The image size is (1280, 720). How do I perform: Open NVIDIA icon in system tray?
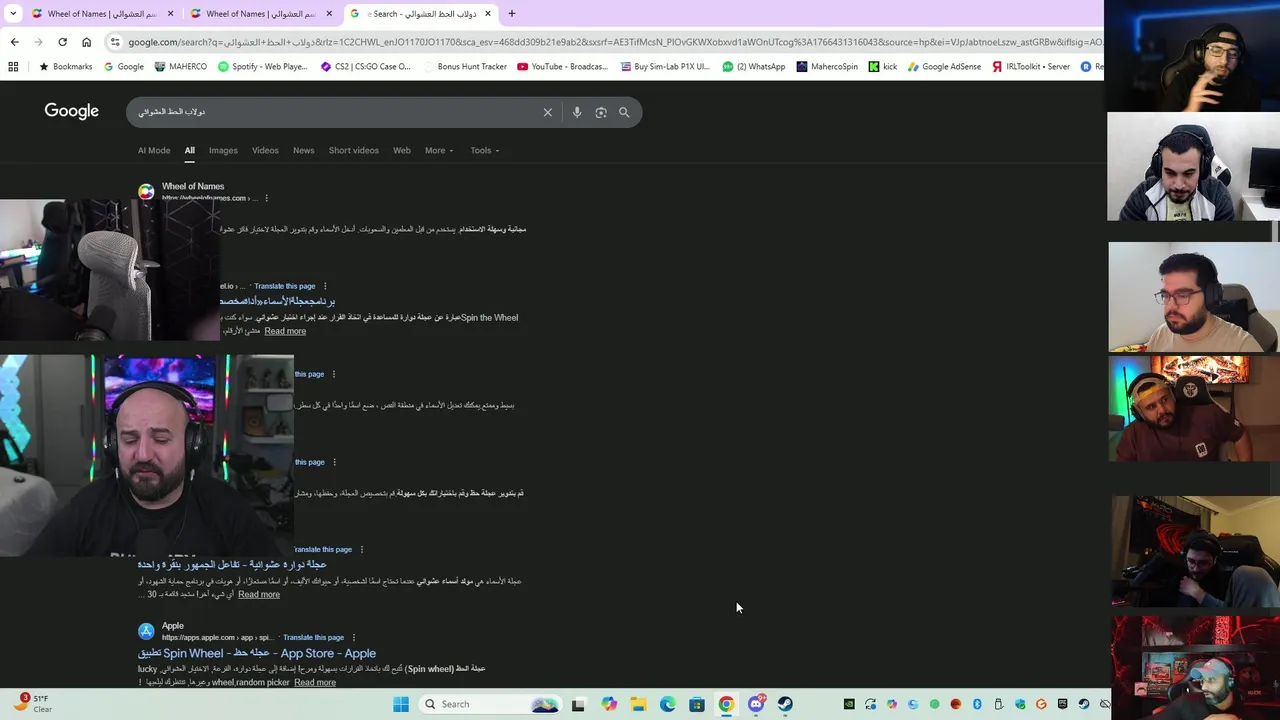point(849,704)
